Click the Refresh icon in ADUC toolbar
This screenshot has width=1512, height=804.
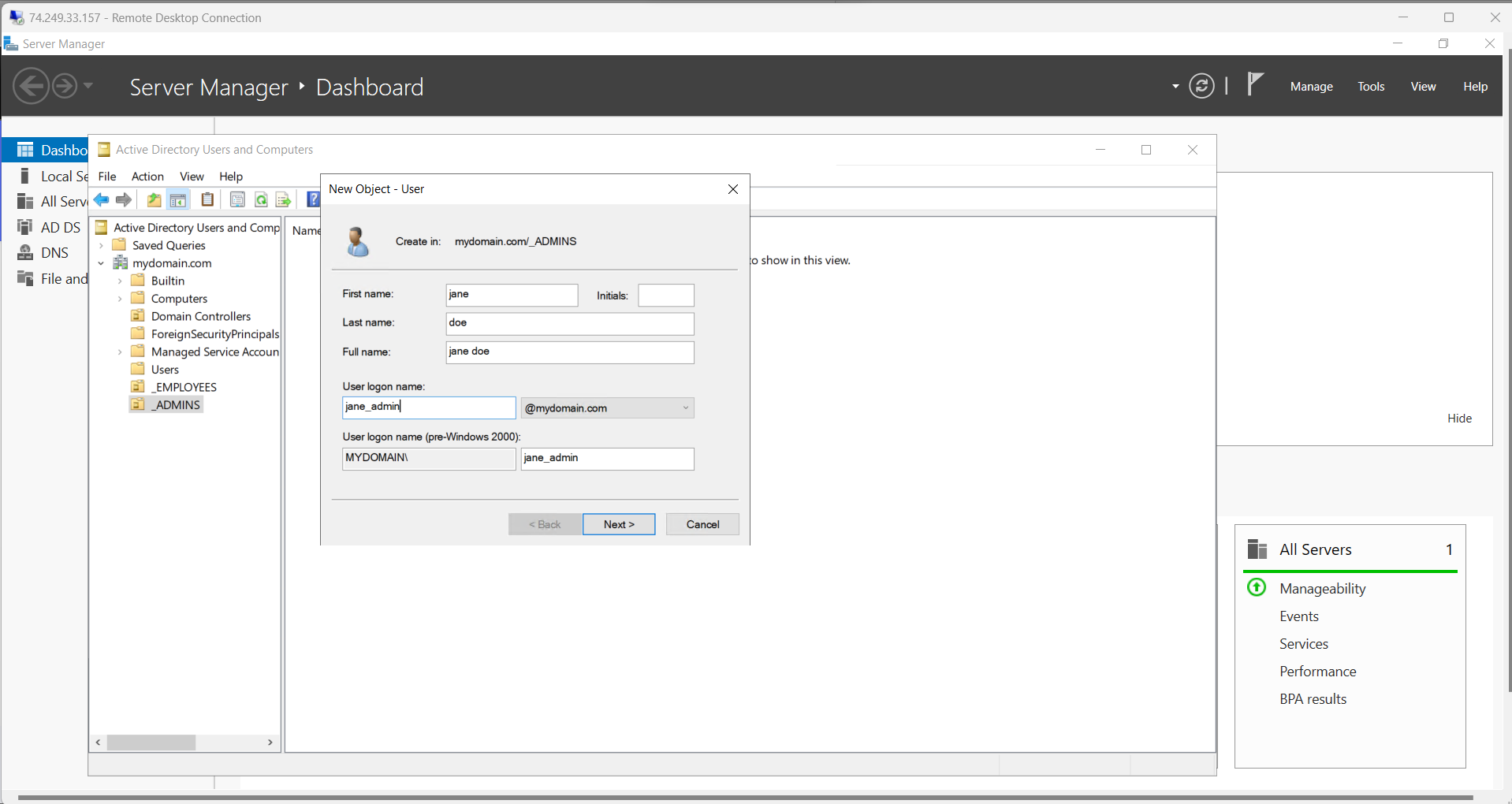[x=261, y=199]
